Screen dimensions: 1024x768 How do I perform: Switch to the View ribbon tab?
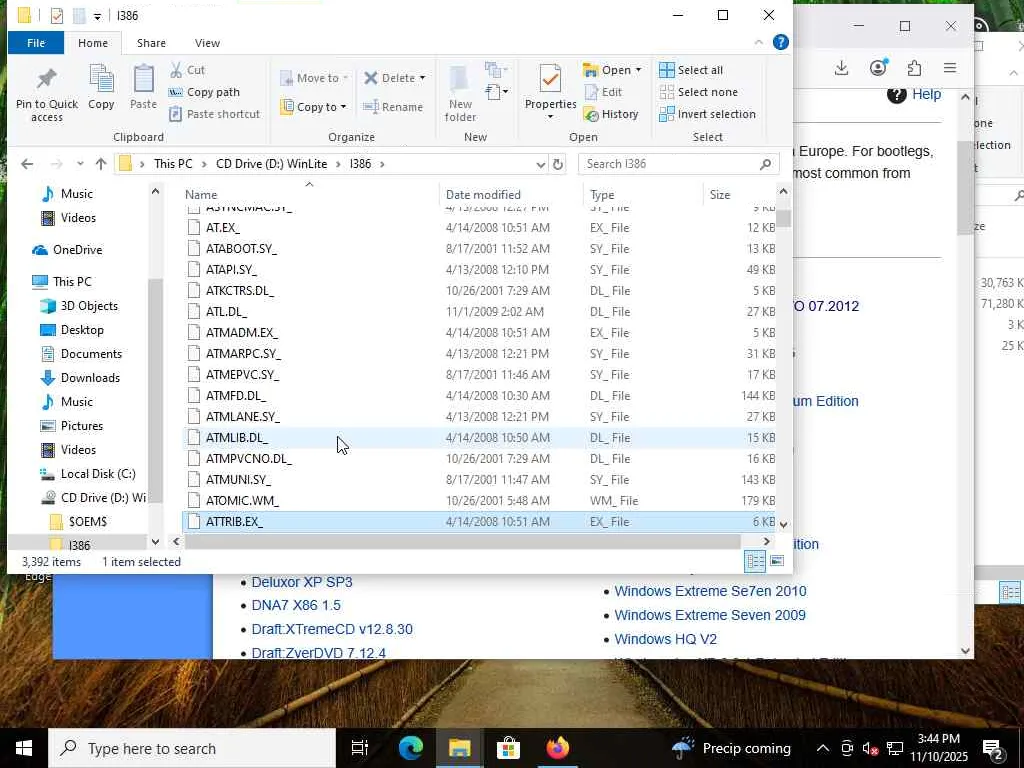(x=207, y=43)
